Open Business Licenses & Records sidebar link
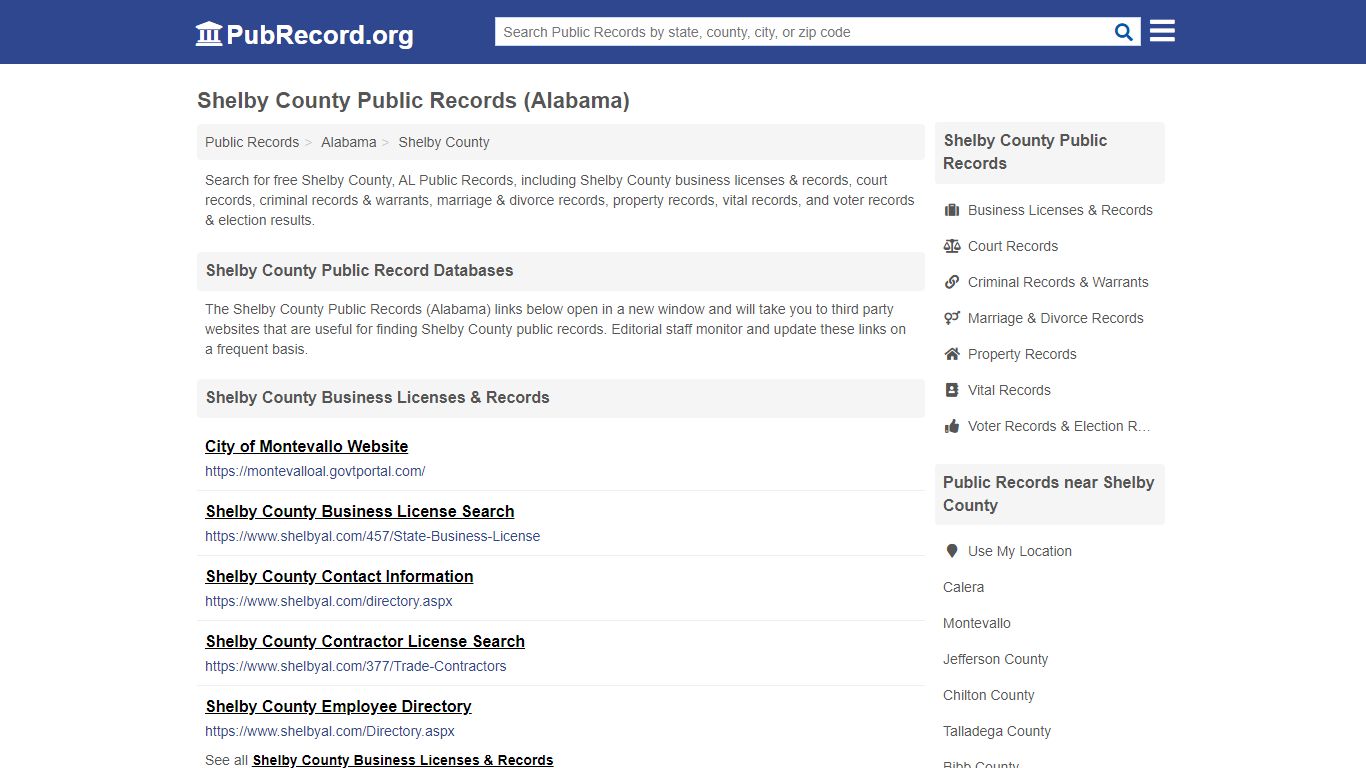 point(1060,210)
